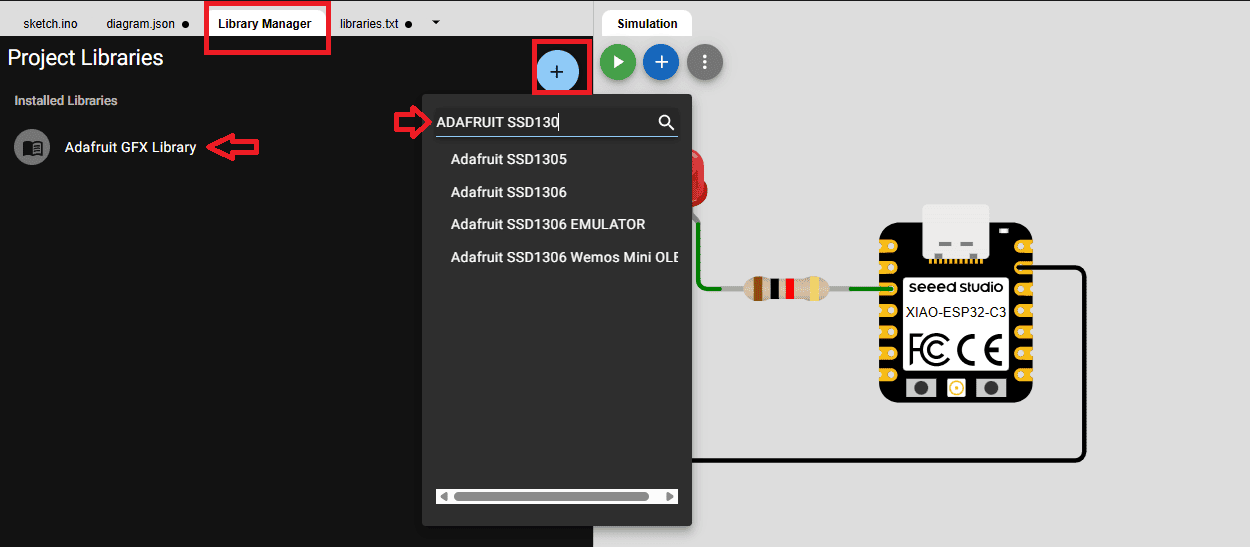The width and height of the screenshot is (1250, 547).
Task: Click the black wire from the board
Action: (x=1083, y=365)
